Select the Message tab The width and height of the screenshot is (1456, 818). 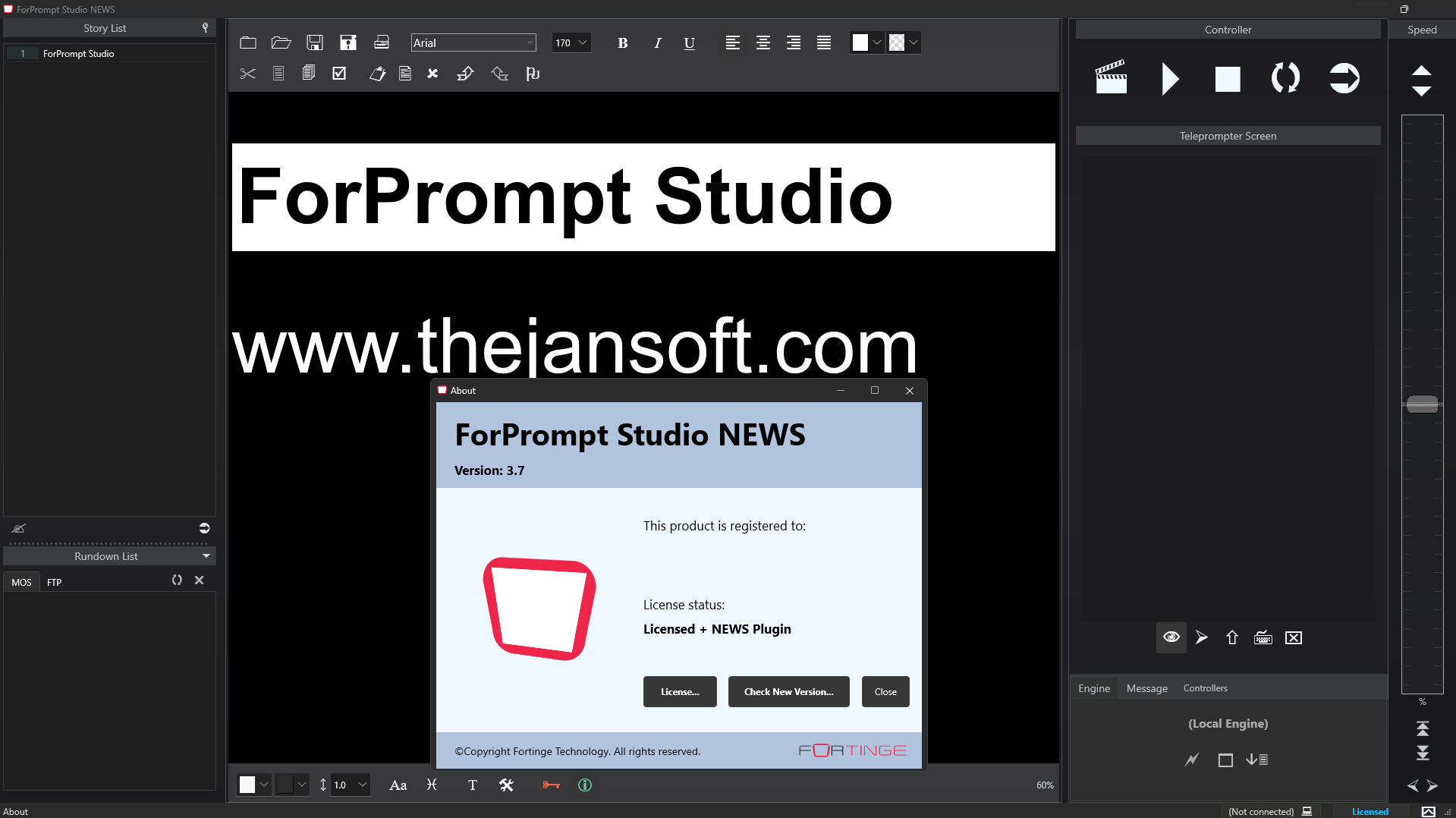click(x=1146, y=688)
